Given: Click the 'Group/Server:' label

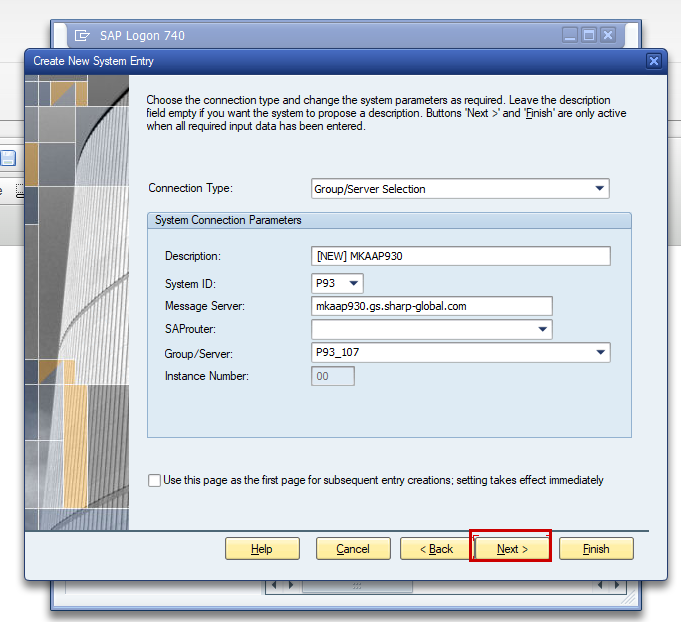Looking at the screenshot, I should [x=198, y=354].
